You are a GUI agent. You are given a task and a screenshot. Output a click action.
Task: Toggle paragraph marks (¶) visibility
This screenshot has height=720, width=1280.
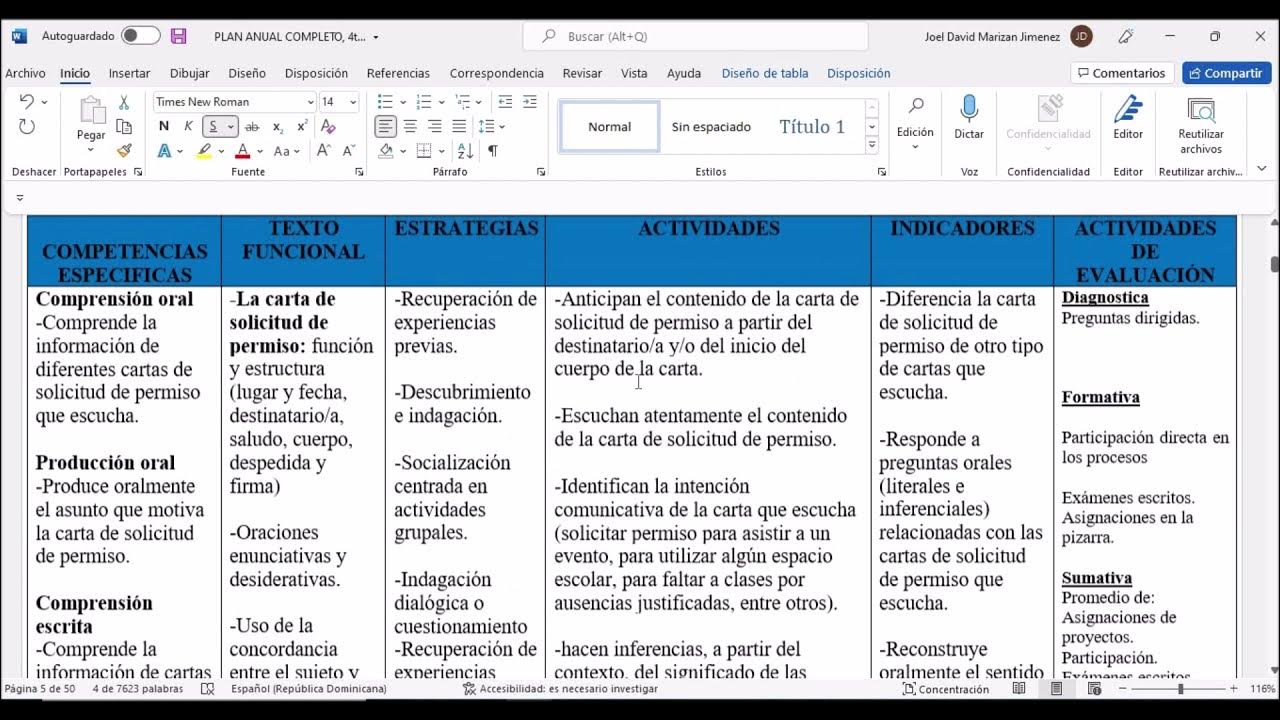(492, 151)
